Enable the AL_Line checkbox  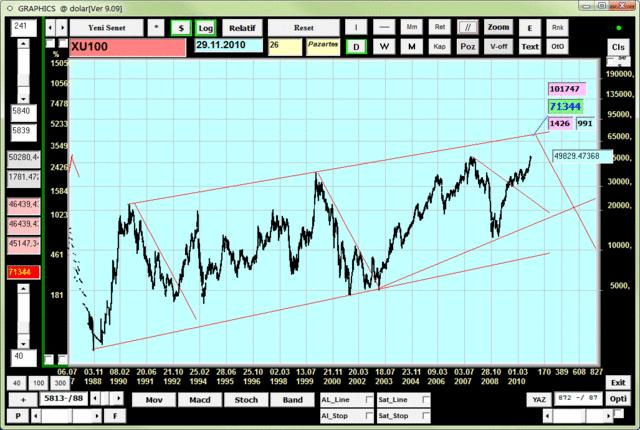point(371,400)
